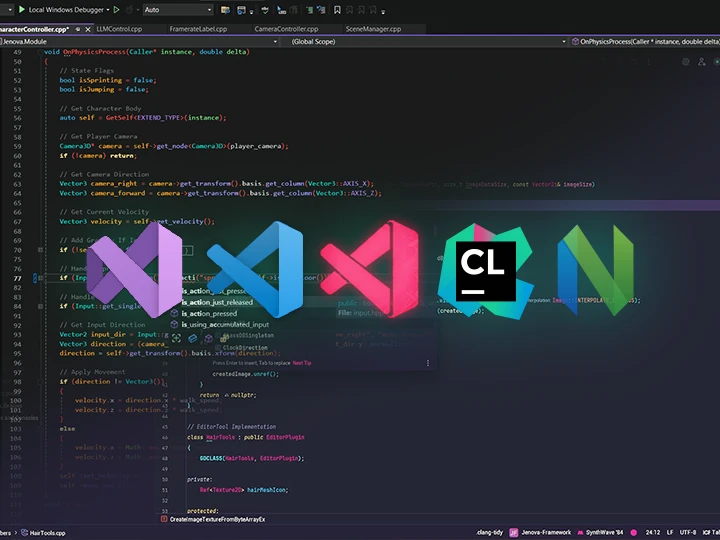The width and height of the screenshot is (720, 540).
Task: Expand the folded block at line 70
Action: click(x=40, y=250)
